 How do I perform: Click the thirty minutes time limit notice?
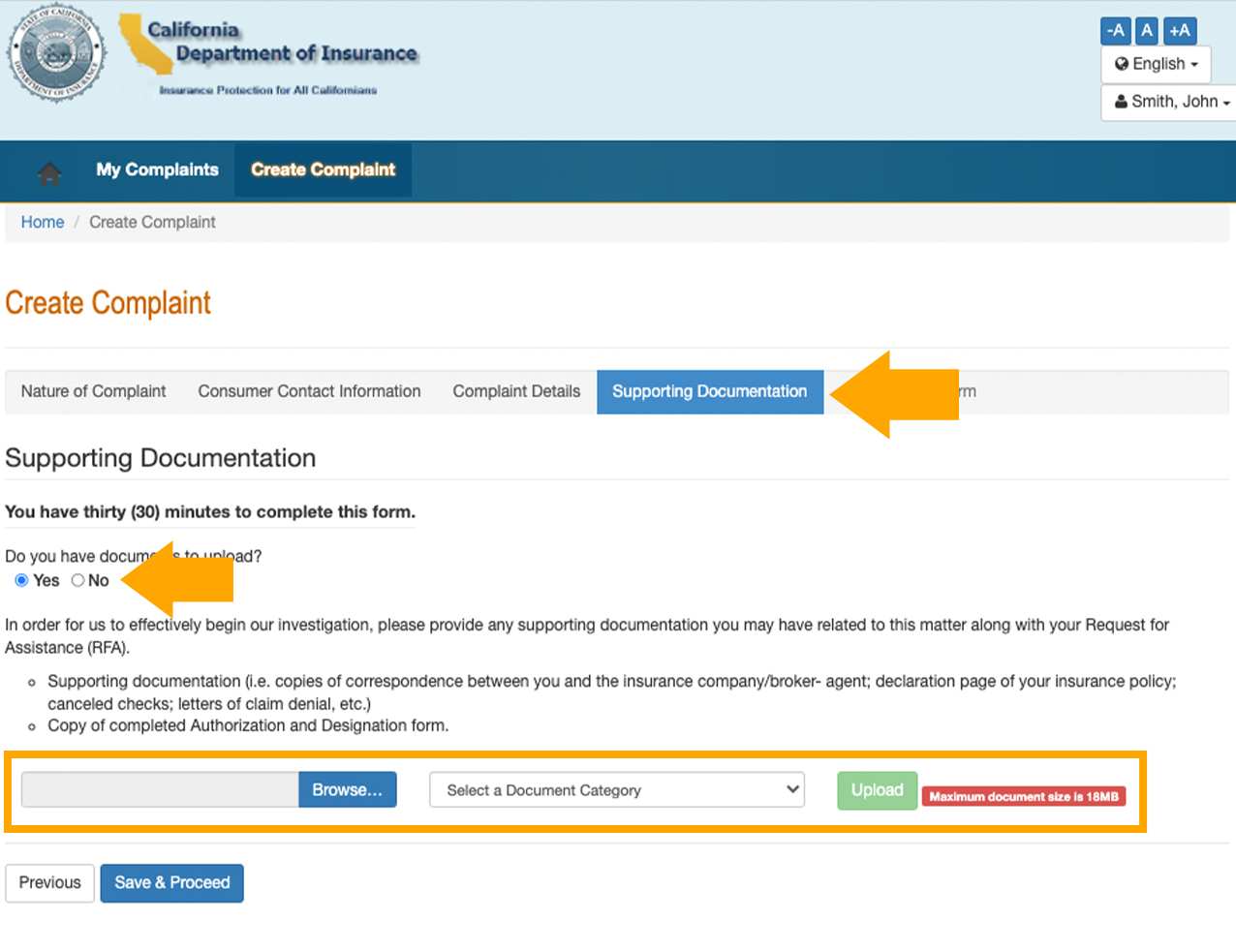coord(210,512)
